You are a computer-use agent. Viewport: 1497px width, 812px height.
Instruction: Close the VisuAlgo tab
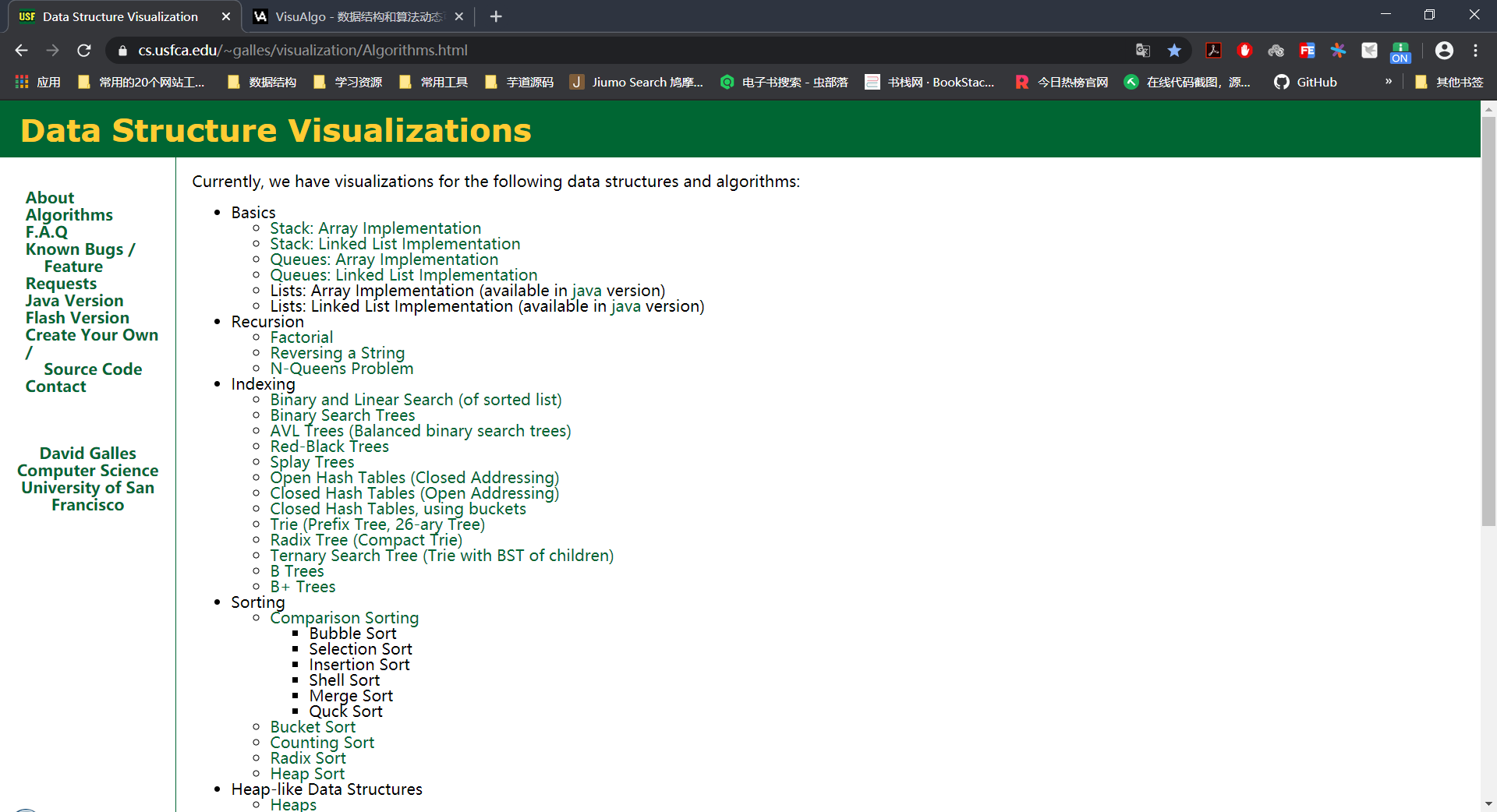tap(459, 16)
